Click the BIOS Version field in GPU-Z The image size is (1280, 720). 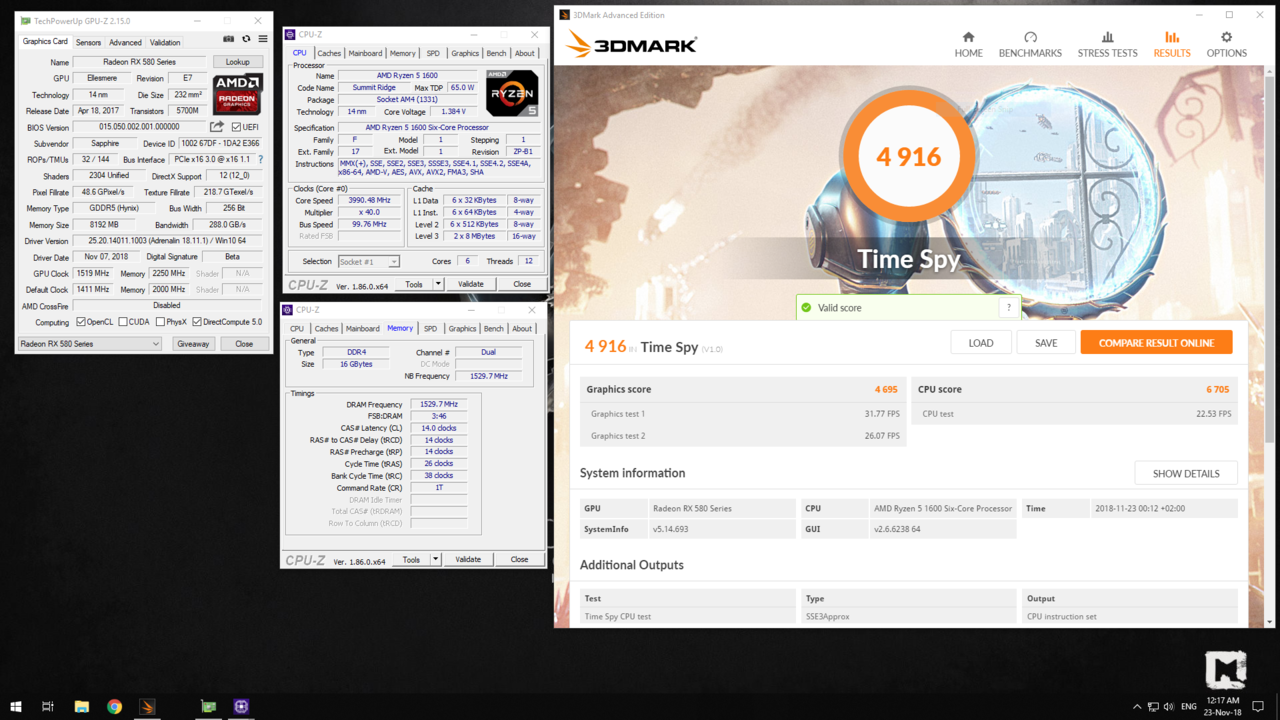point(139,127)
